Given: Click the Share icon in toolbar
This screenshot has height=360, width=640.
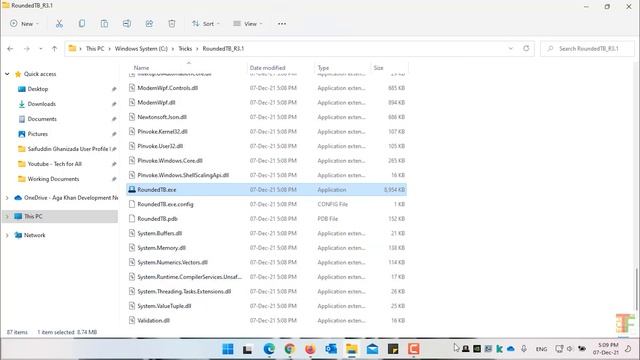Looking at the screenshot, I should (x=149, y=24).
